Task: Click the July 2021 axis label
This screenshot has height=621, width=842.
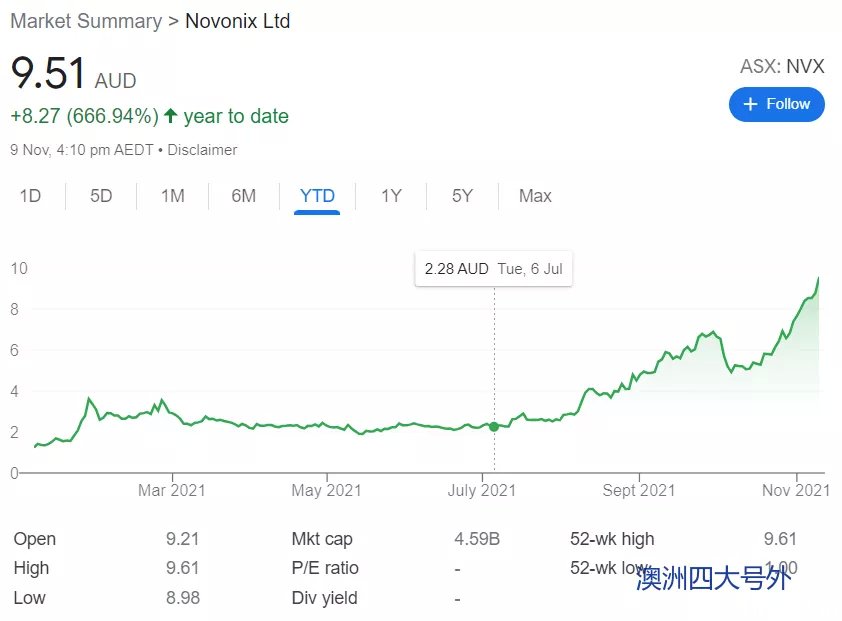Action: (482, 490)
